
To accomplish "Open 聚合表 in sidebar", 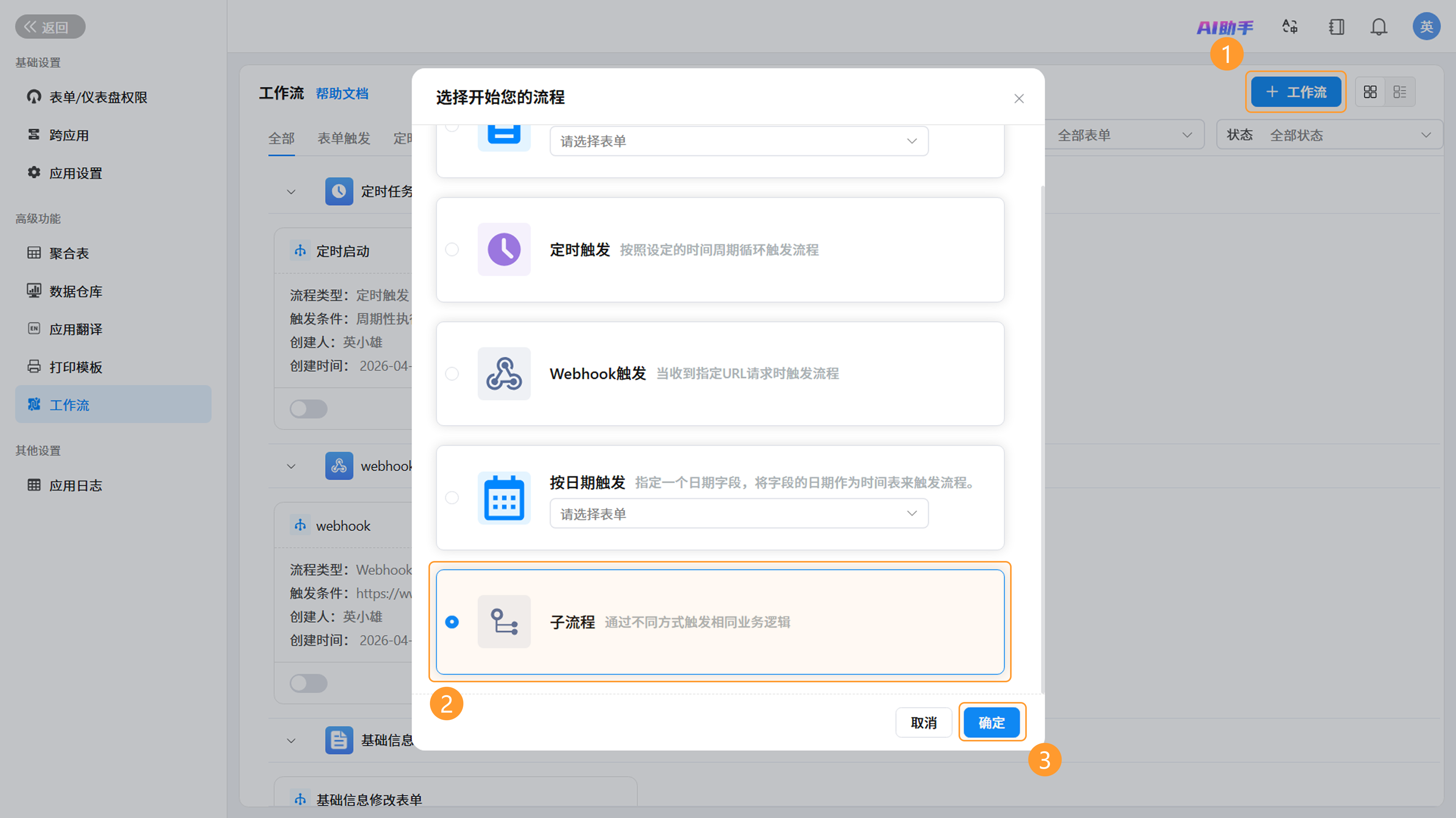I will pyautogui.click(x=113, y=253).
